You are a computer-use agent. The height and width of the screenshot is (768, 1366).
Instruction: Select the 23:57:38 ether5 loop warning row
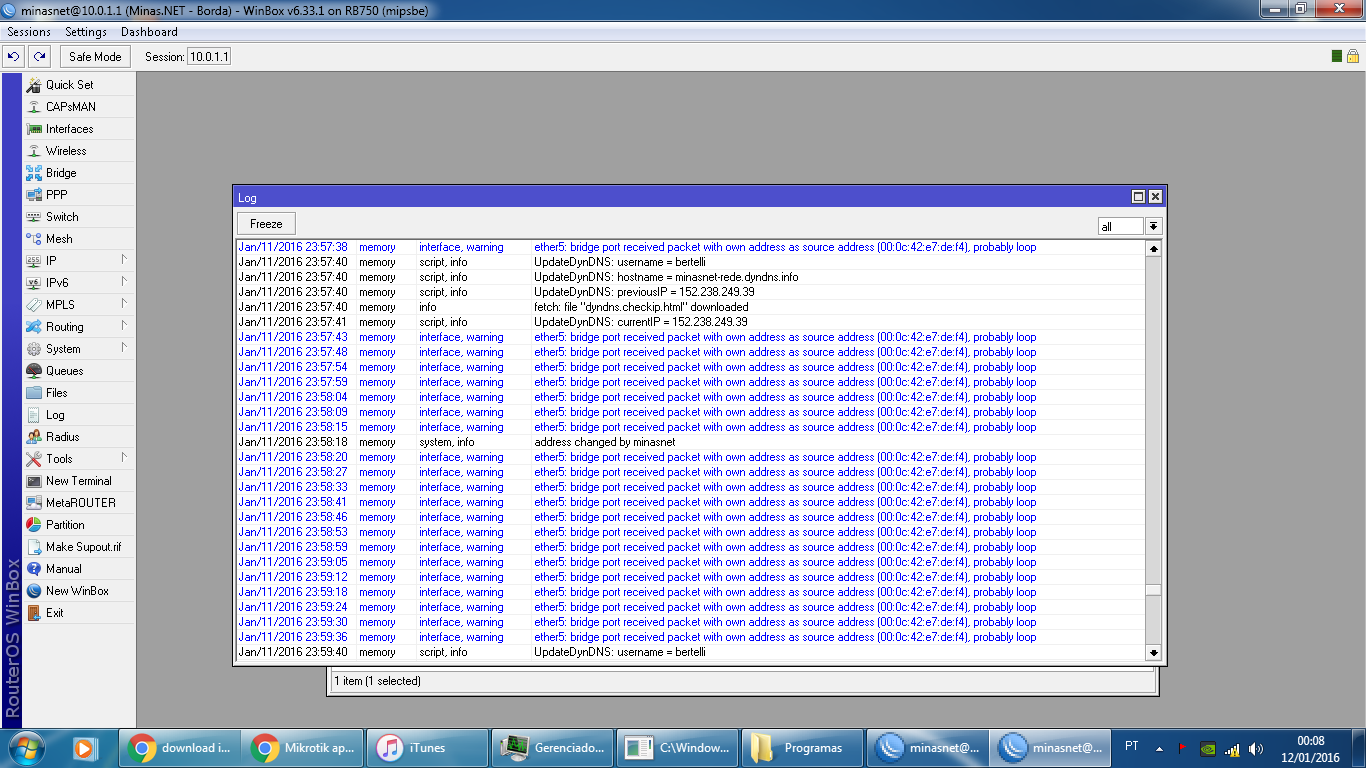tap(690, 247)
